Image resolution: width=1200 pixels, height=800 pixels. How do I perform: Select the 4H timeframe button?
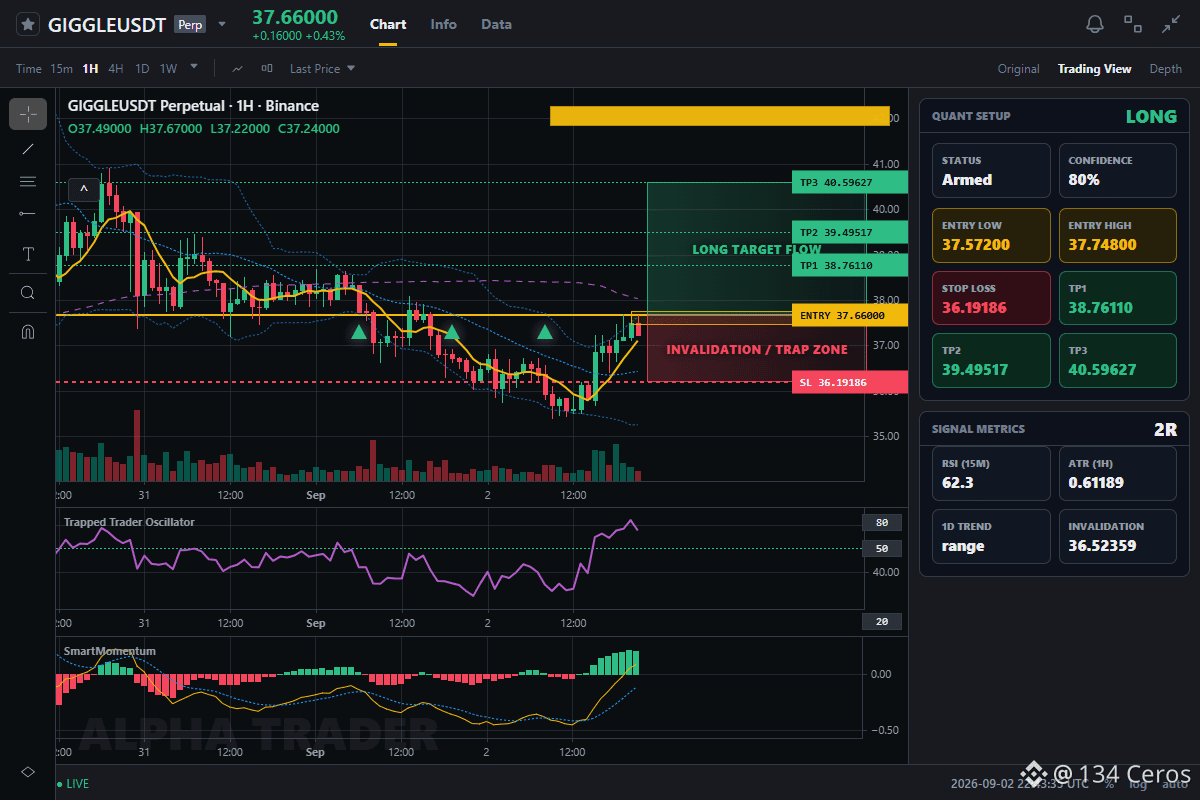116,69
